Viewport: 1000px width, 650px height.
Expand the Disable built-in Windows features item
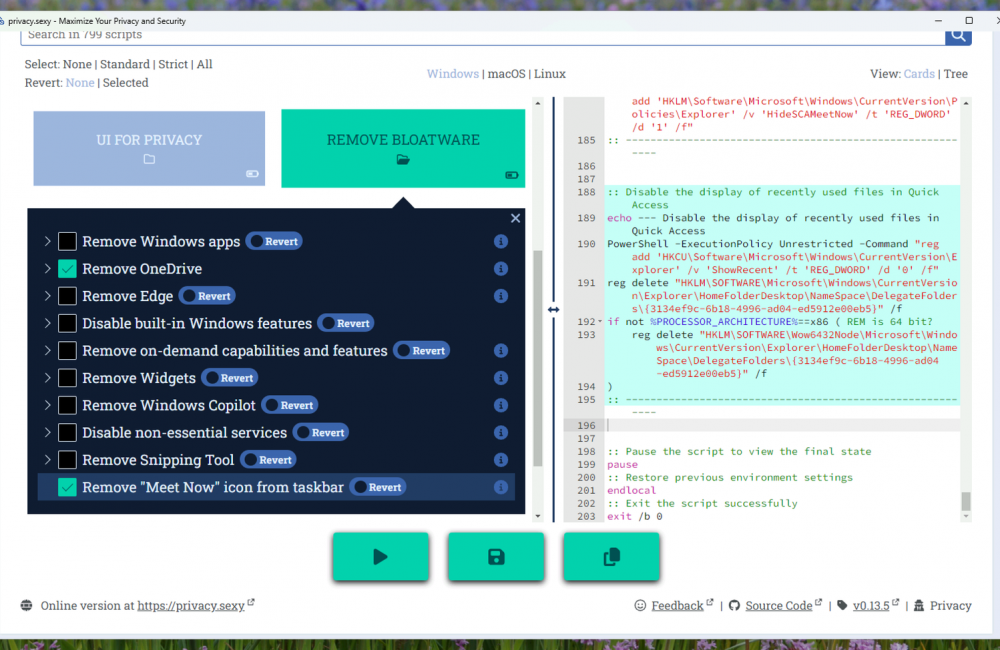pyautogui.click(x=47, y=323)
